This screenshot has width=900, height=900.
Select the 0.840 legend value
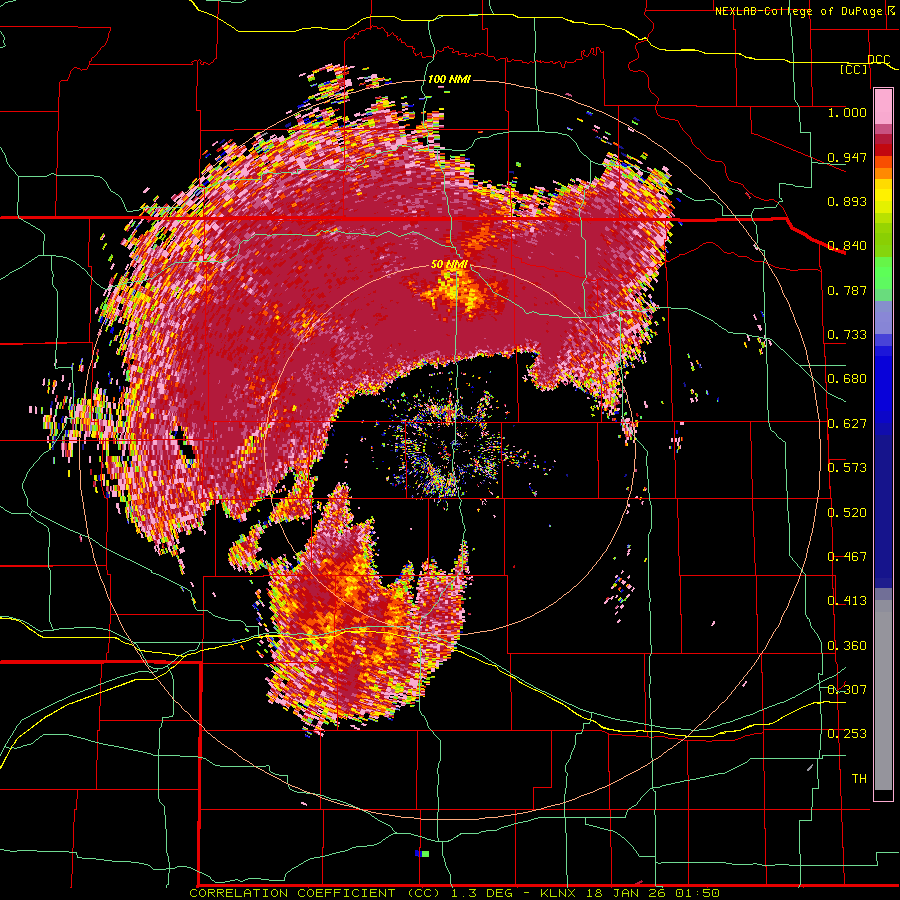click(847, 246)
